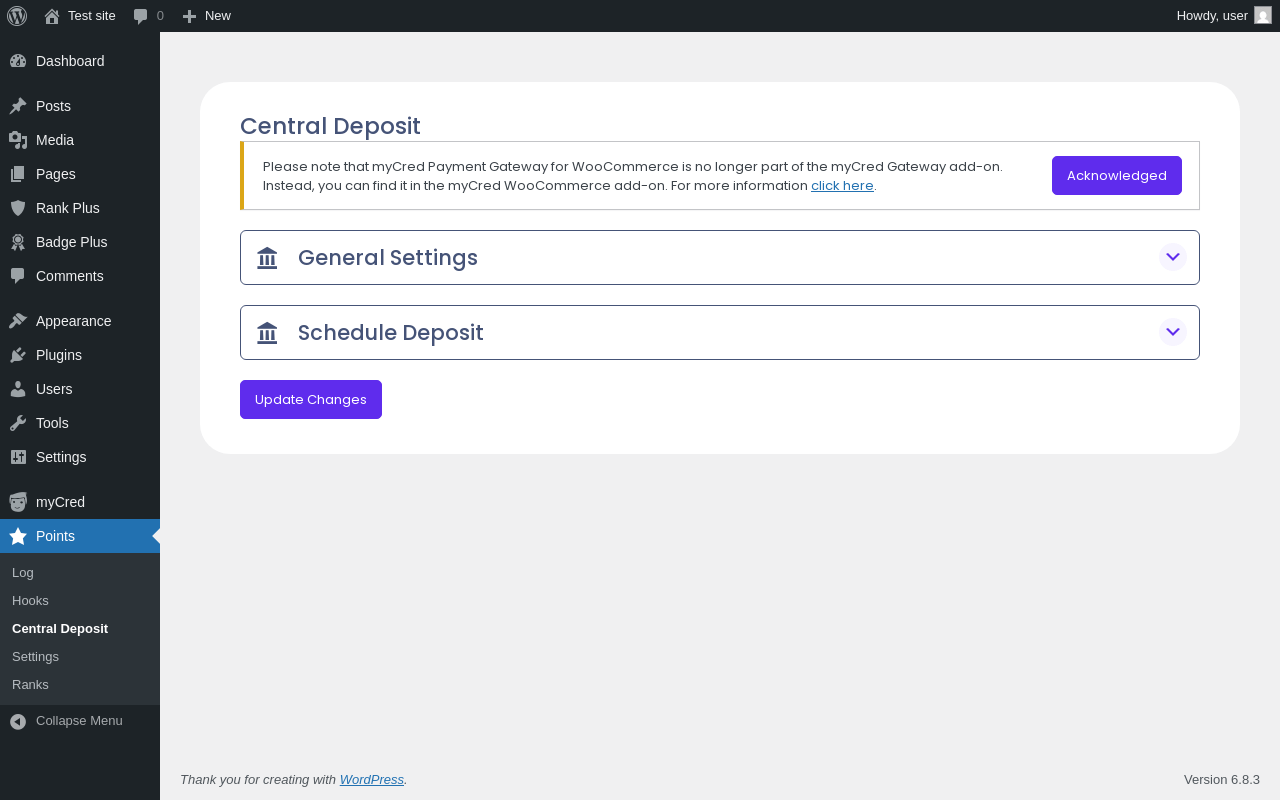Open Tools wrench icon in sidebar
1280x800 pixels.
click(18, 423)
